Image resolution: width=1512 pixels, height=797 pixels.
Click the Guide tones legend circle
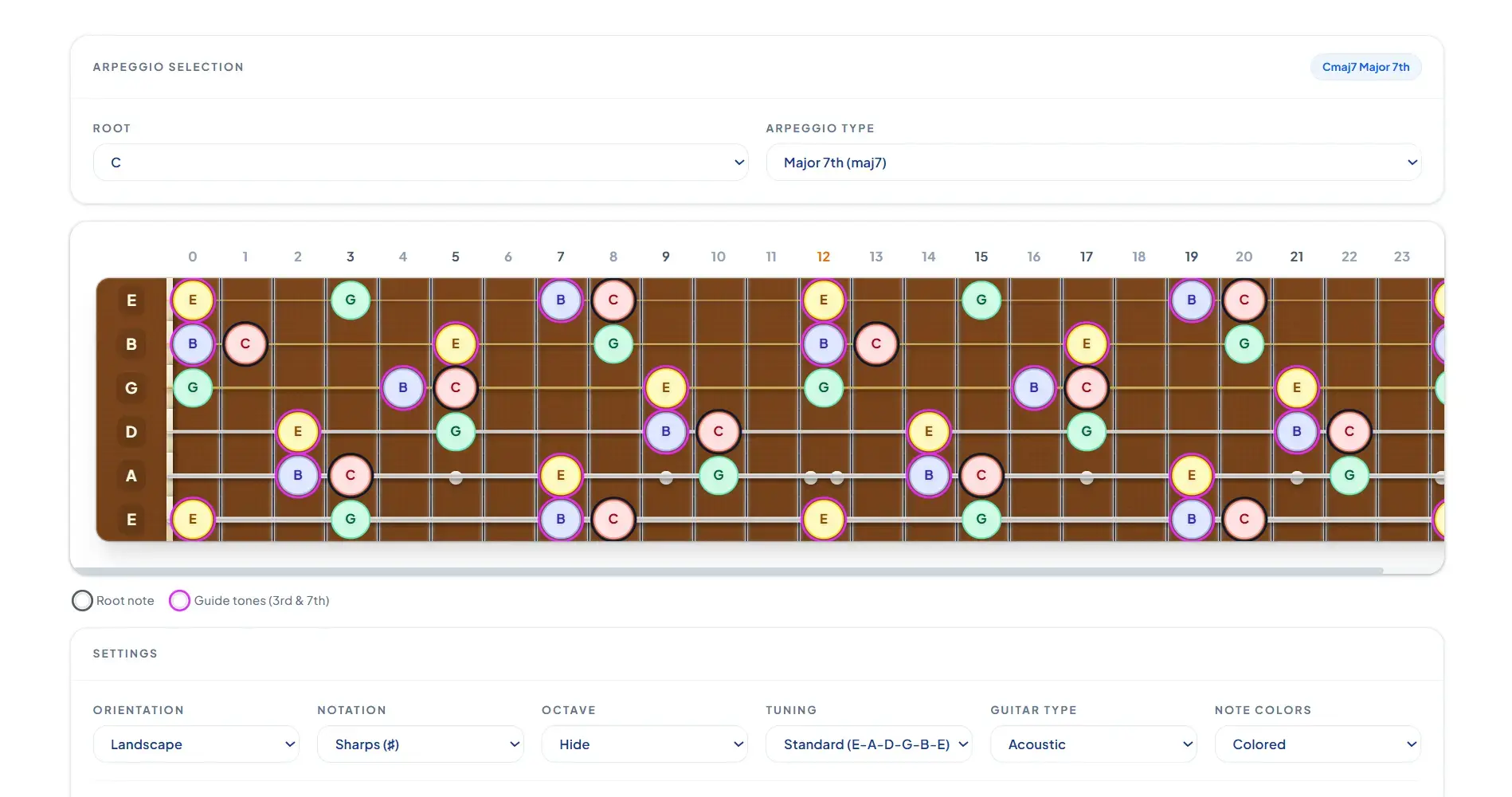click(180, 601)
